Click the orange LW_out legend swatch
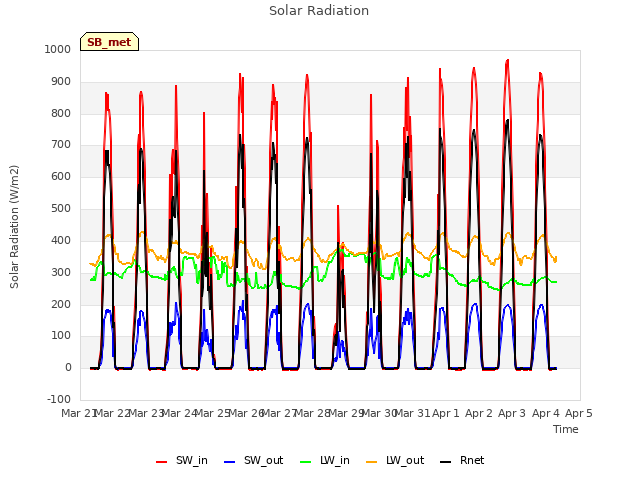This screenshot has width=640, height=480. click(372, 462)
